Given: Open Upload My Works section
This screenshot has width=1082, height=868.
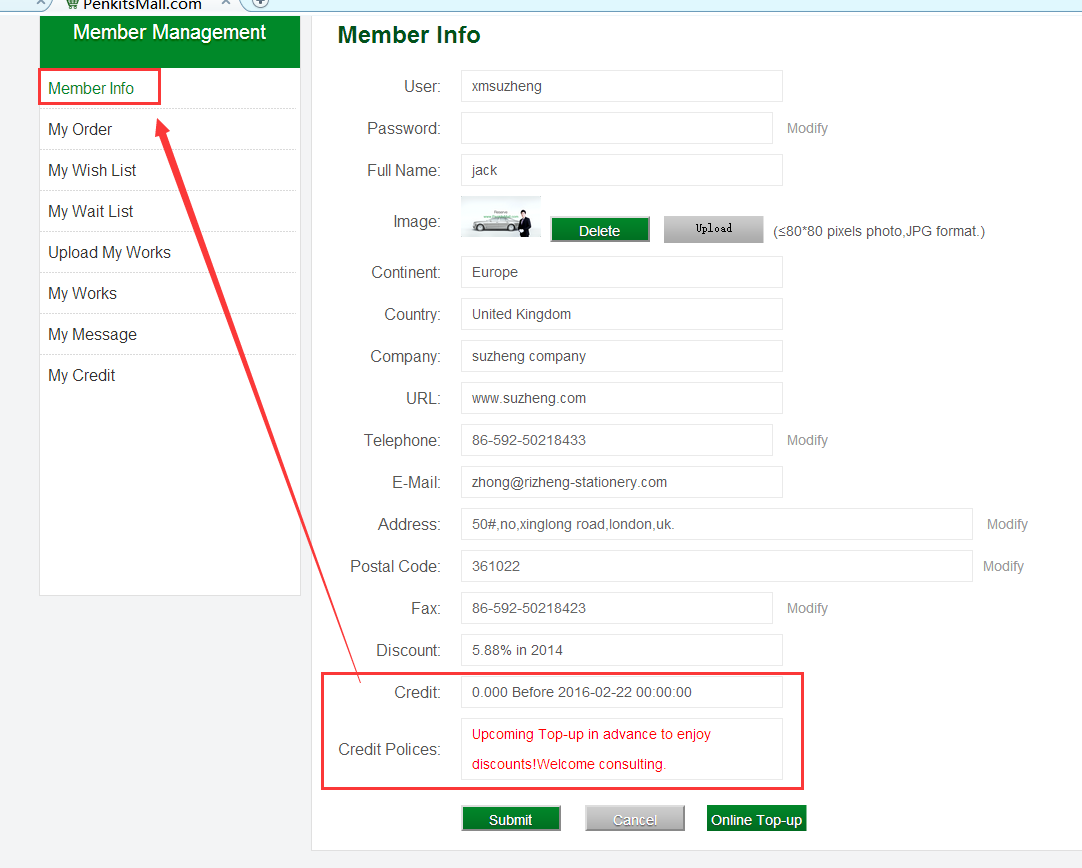Looking at the screenshot, I should tap(109, 252).
